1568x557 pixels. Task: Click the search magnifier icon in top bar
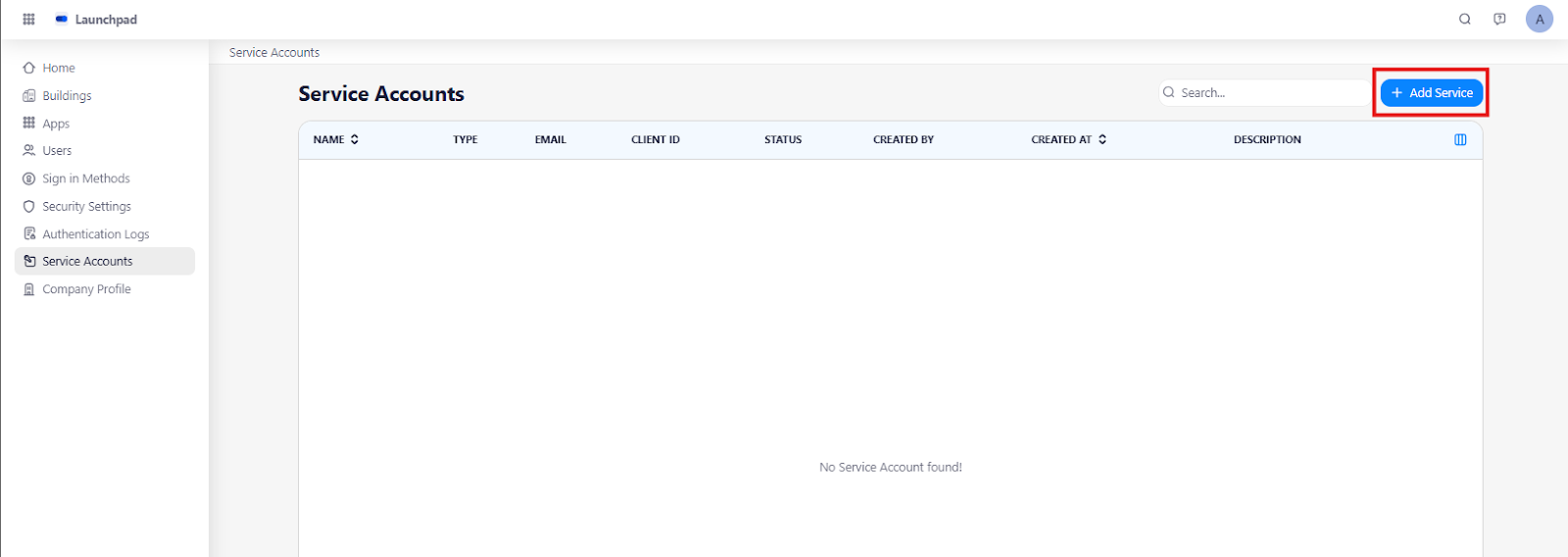(1464, 19)
